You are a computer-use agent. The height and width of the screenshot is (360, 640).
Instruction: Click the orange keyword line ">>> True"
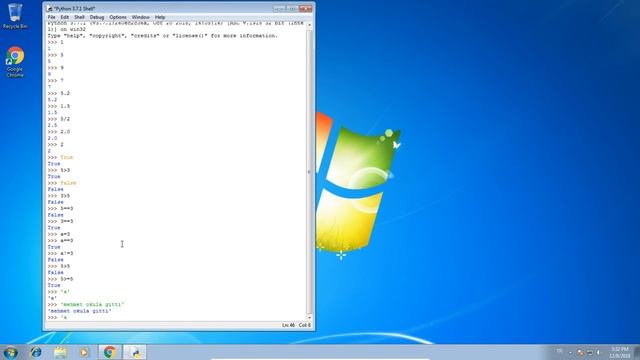tap(60, 157)
